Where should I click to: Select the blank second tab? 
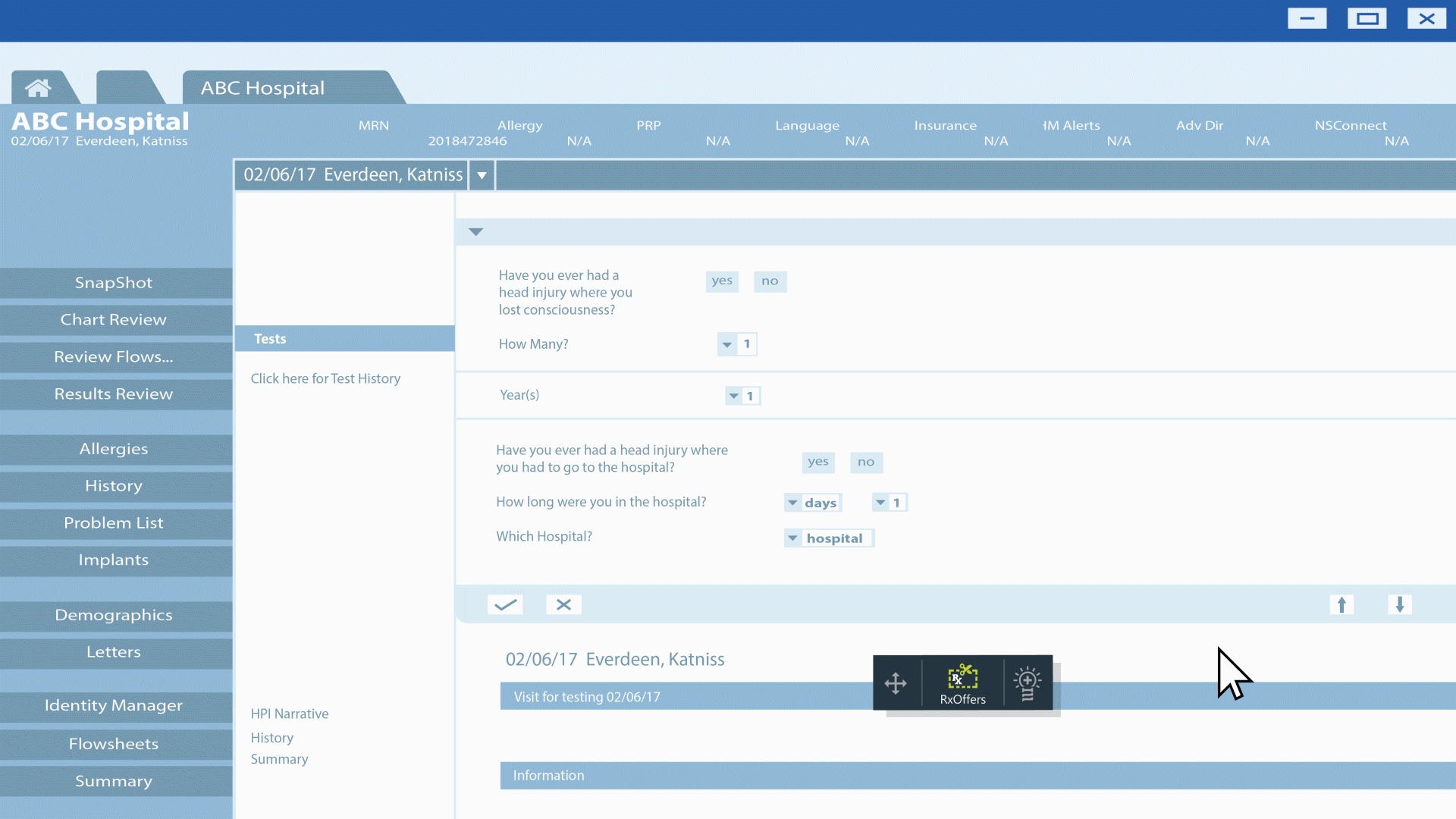[130, 88]
